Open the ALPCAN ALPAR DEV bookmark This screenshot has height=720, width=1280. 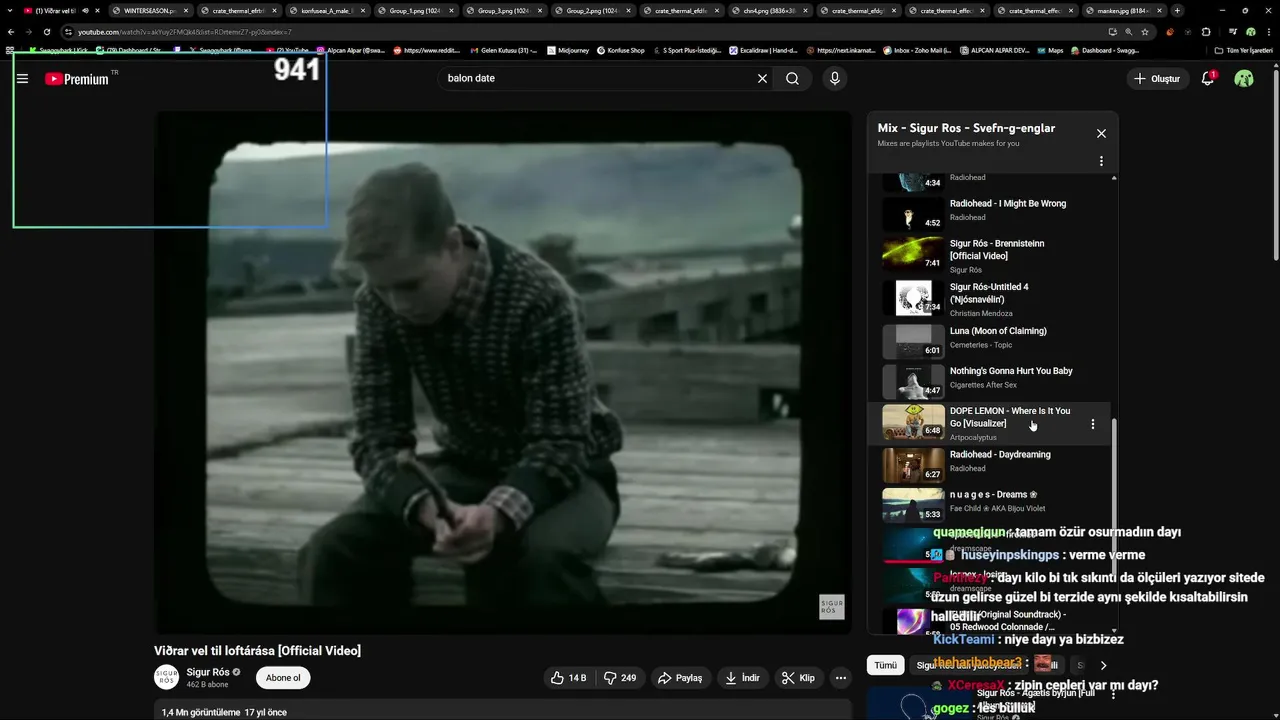pos(994,50)
